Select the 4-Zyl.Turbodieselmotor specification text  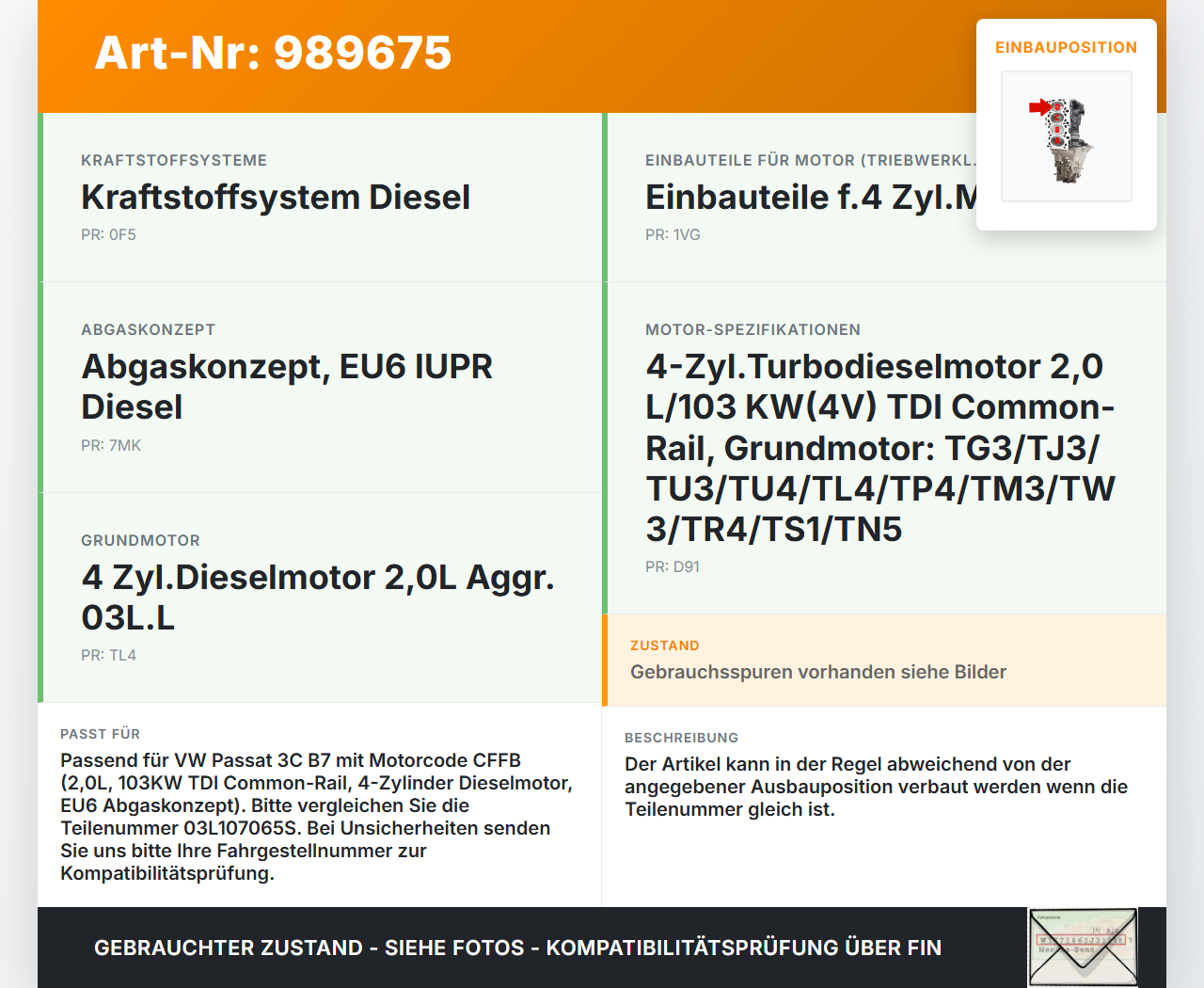click(880, 448)
